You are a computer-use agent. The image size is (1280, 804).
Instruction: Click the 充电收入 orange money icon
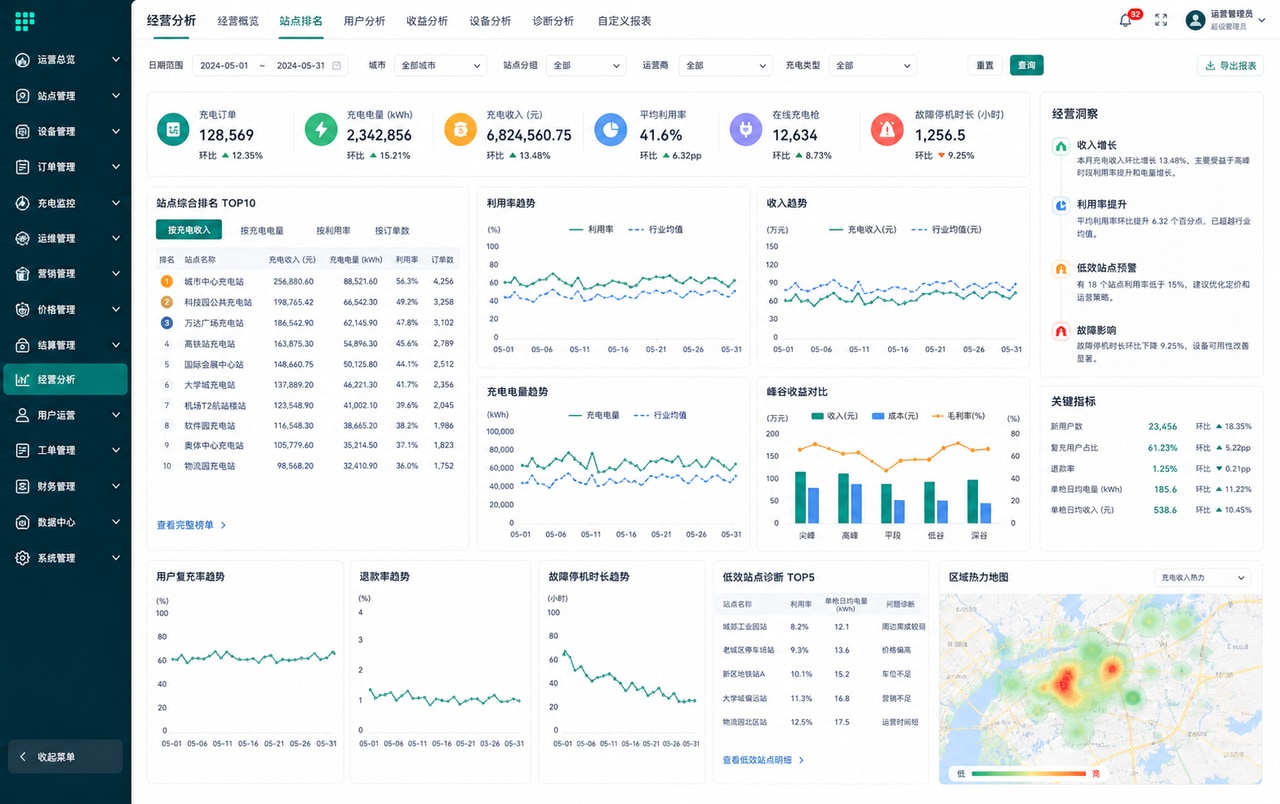click(x=460, y=129)
